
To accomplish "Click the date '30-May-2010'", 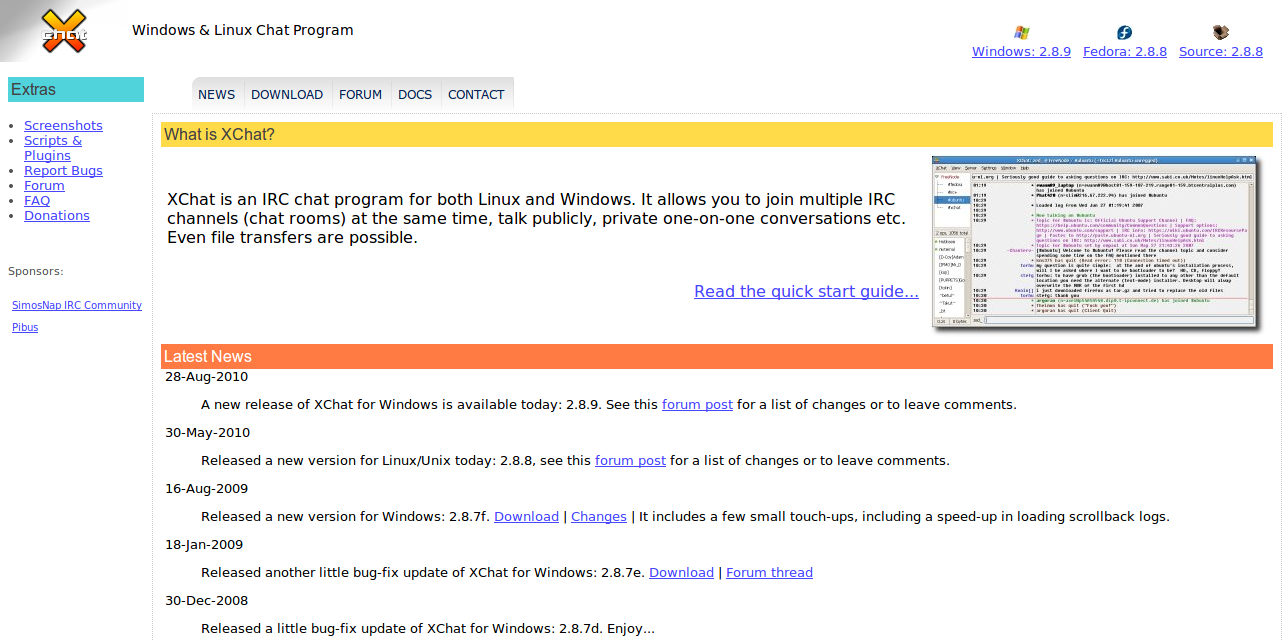I will point(208,433).
